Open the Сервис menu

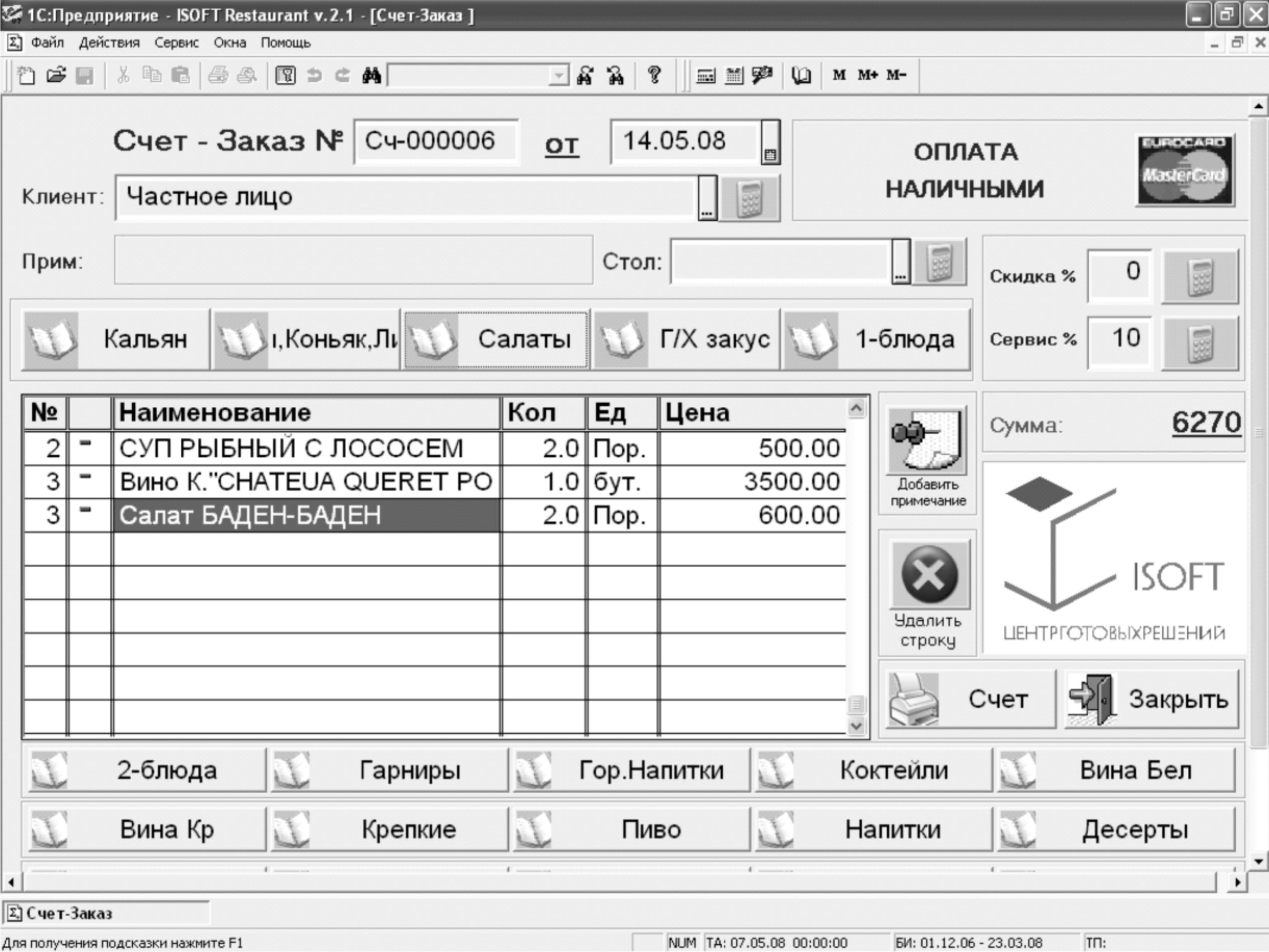pyautogui.click(x=176, y=42)
